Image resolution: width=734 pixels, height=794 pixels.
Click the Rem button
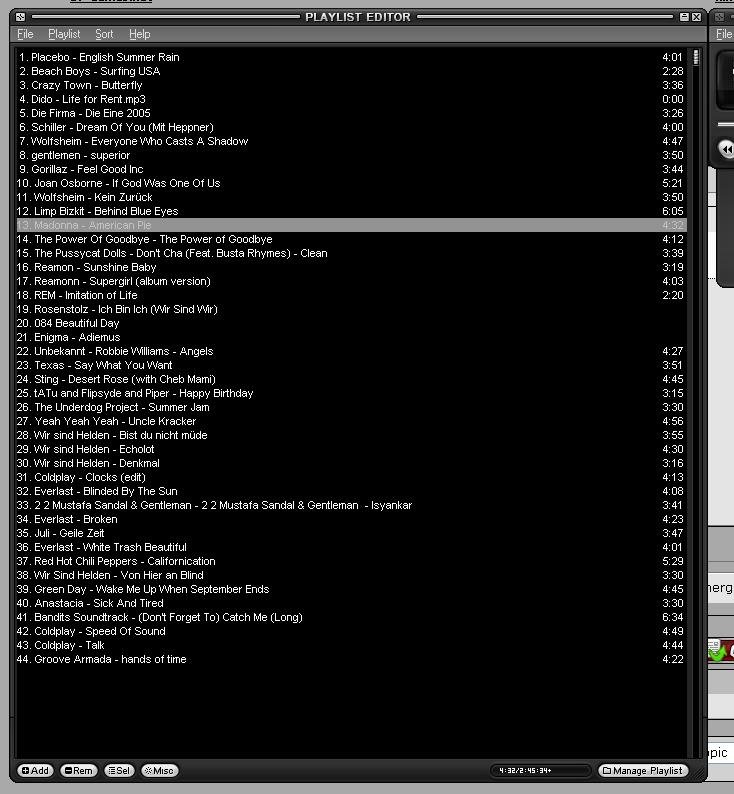78,770
